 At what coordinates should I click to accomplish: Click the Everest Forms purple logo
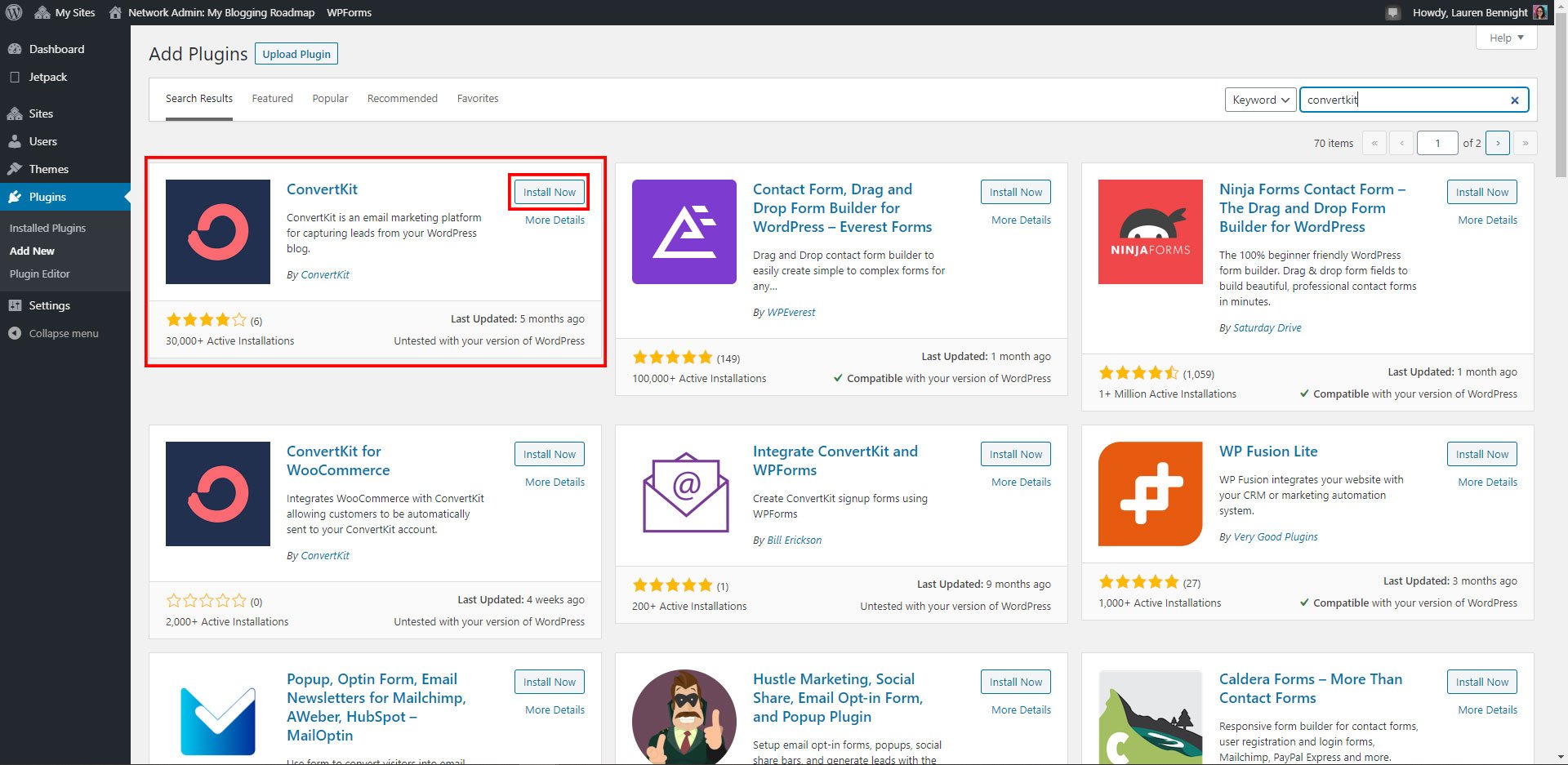point(684,232)
